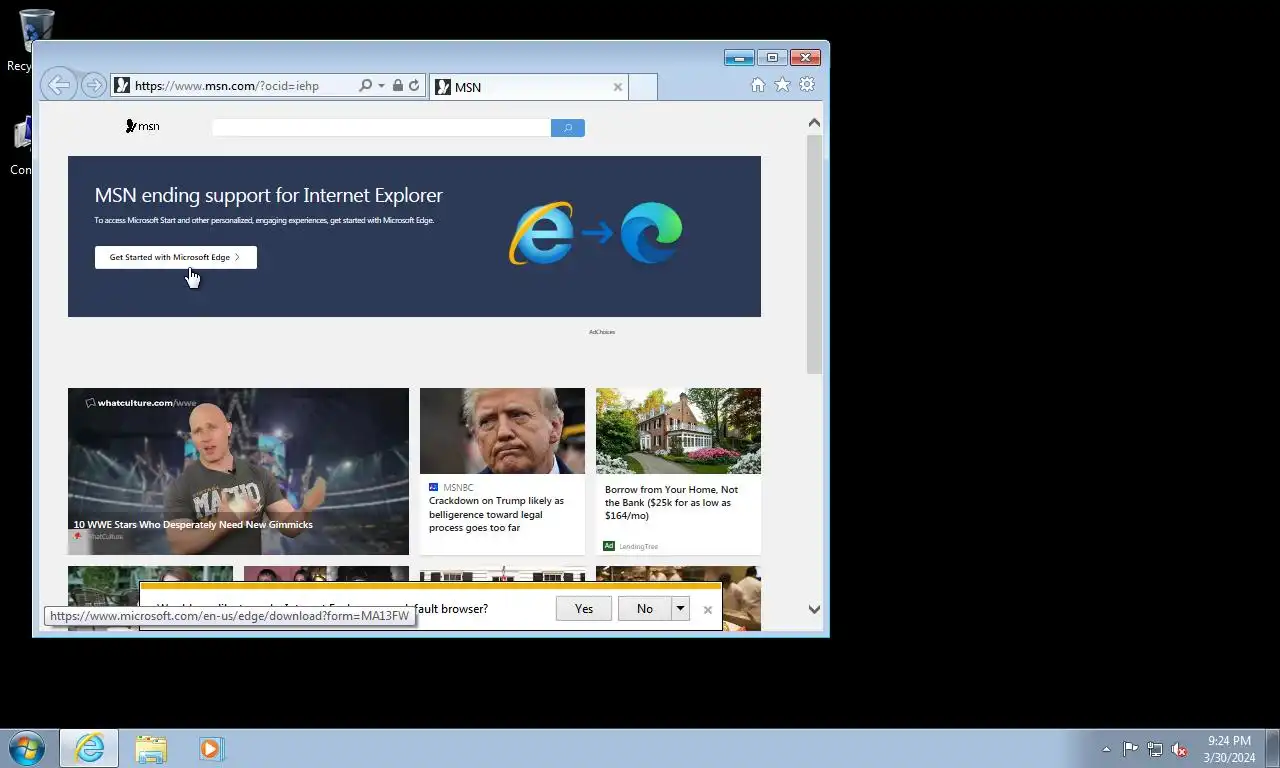Click the vertical scrollbar thumb
This screenshot has height=768, width=1280.
(814, 254)
